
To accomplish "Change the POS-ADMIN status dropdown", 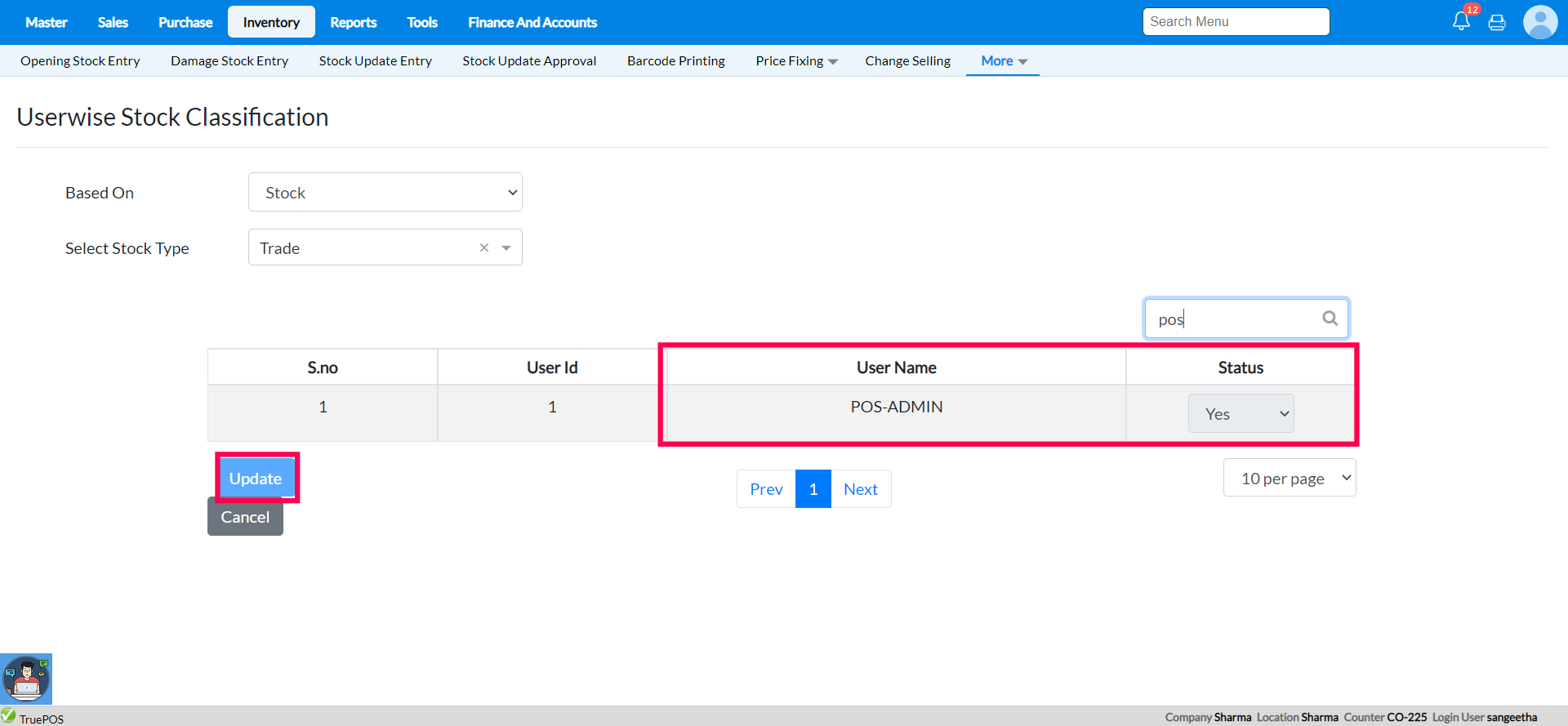I will [1241, 414].
